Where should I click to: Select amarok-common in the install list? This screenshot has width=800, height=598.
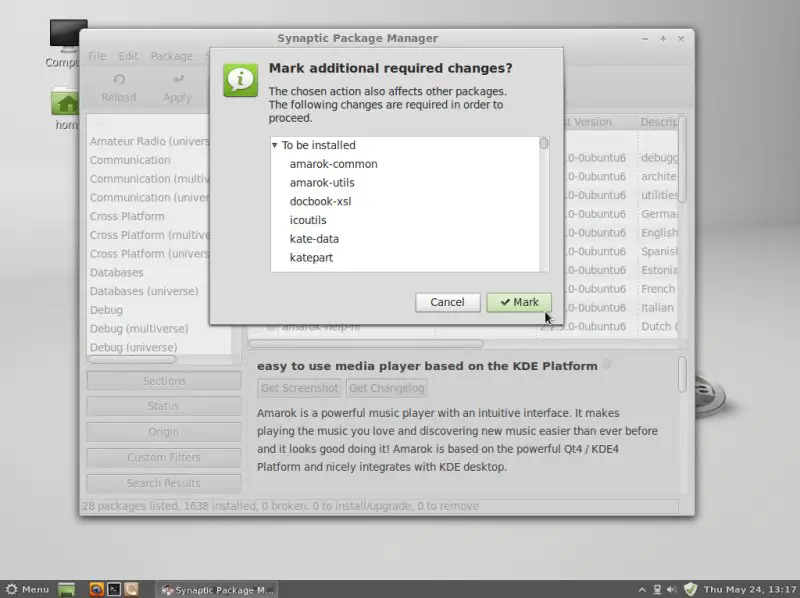(x=334, y=164)
